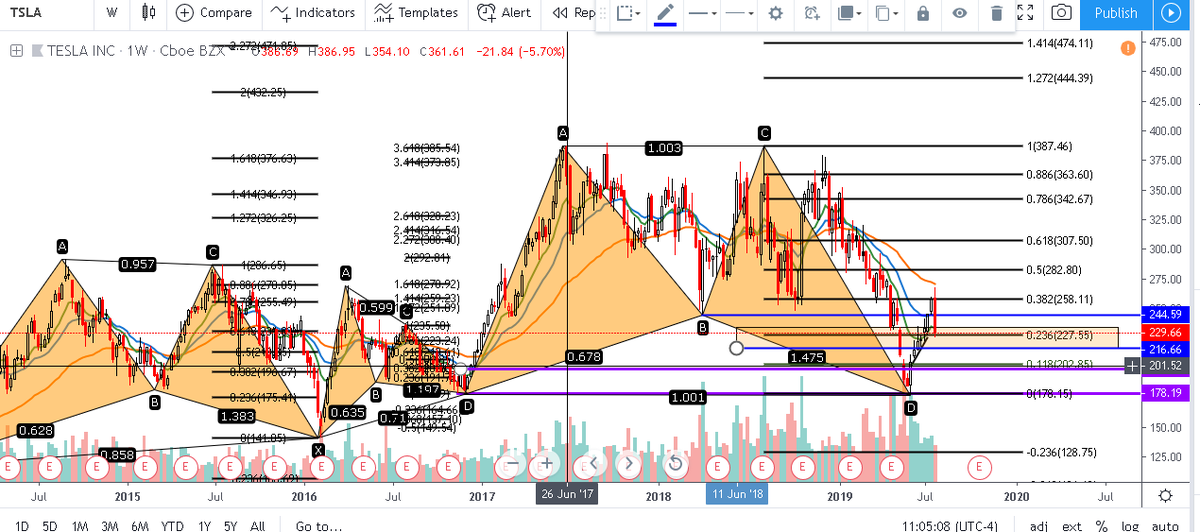Select the 1D time range
The width and height of the screenshot is (1200, 532).
[x=21, y=524]
